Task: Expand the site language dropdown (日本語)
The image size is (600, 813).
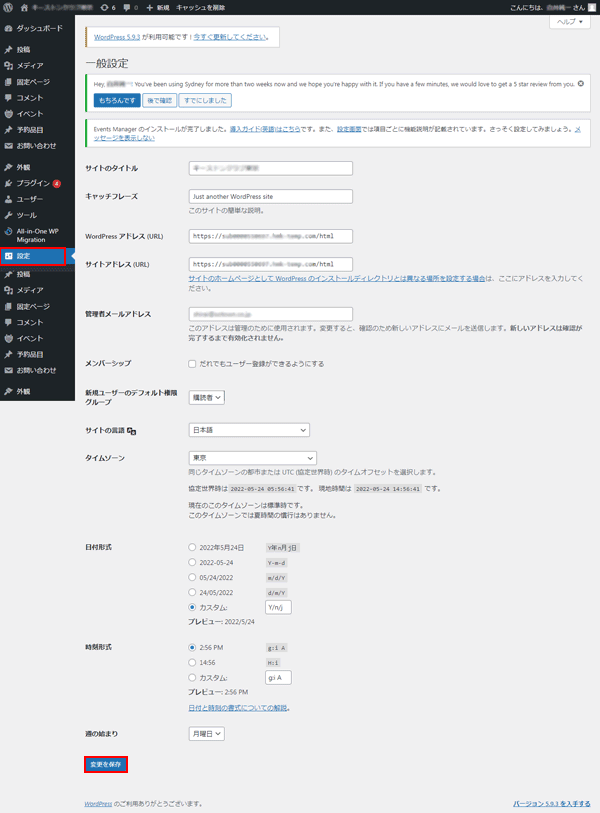Action: pyautogui.click(x=249, y=430)
